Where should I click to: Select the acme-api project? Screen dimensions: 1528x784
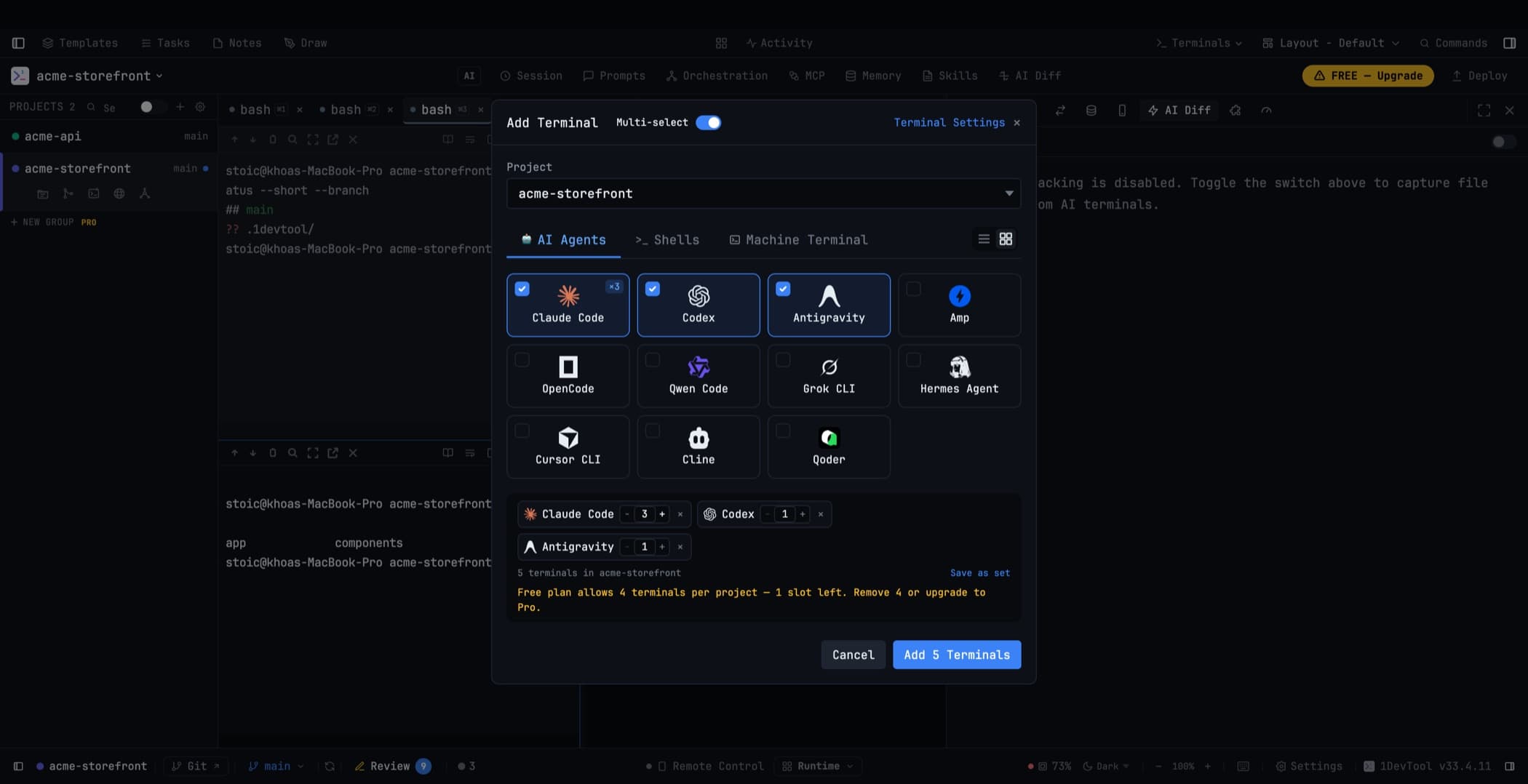pyautogui.click(x=109, y=136)
